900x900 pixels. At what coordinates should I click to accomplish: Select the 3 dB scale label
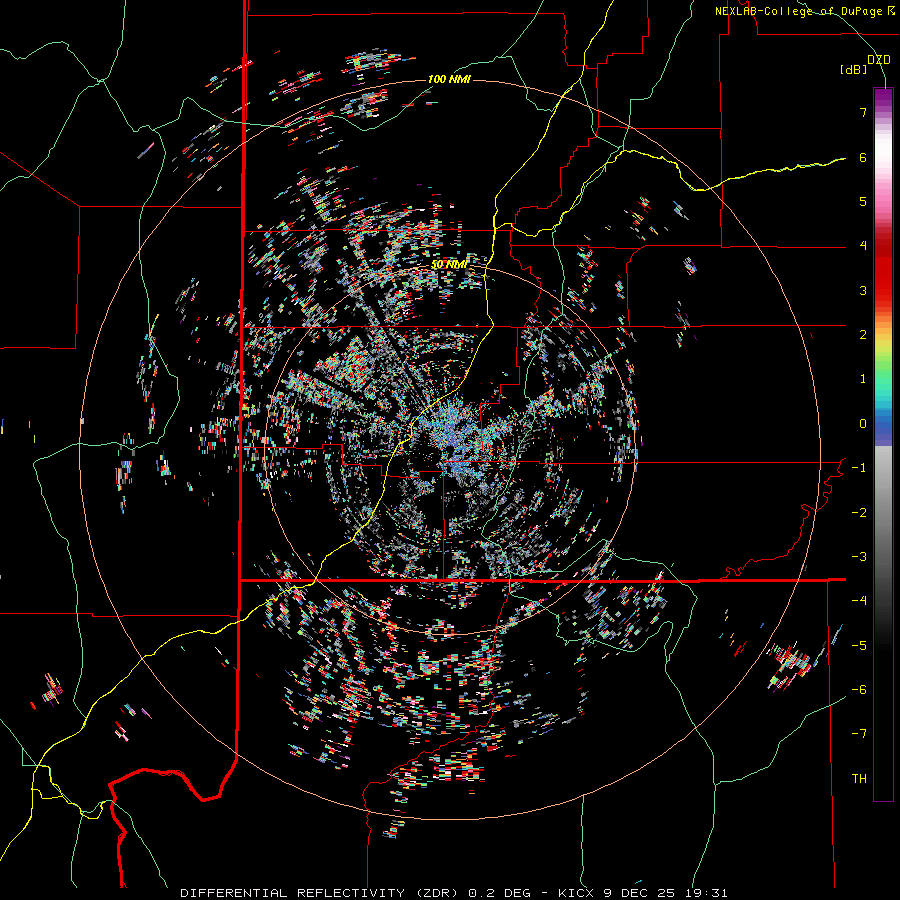(x=863, y=290)
